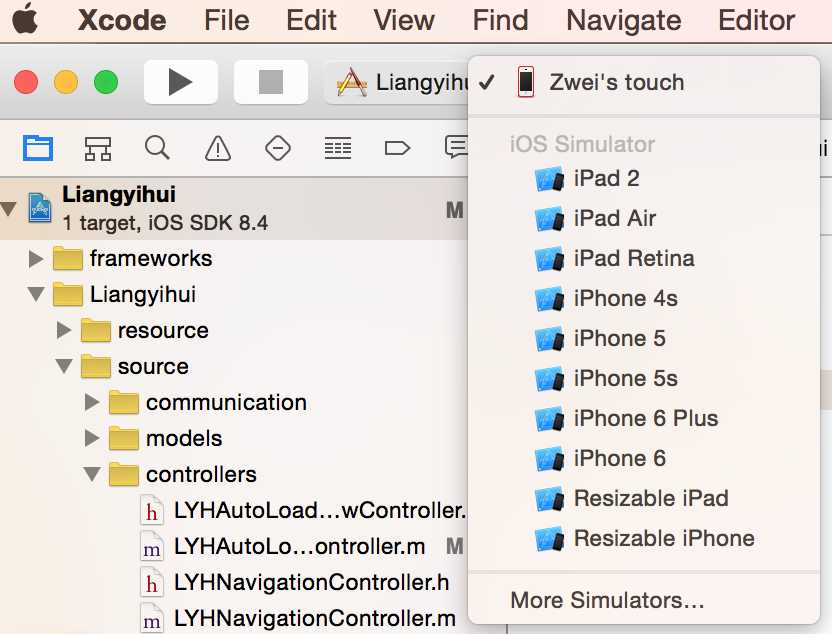Click the Run (play) button
The image size is (832, 634).
pyautogui.click(x=181, y=82)
